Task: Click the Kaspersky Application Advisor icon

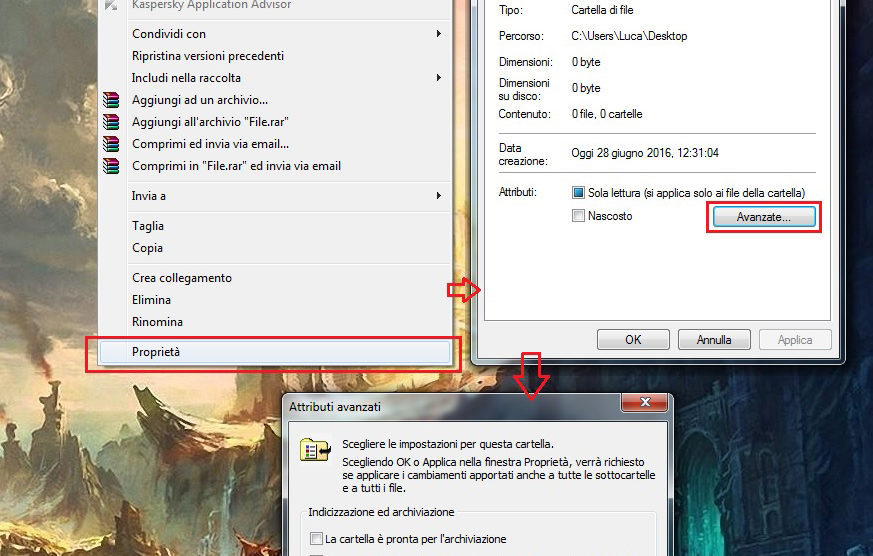Action: [111, 5]
